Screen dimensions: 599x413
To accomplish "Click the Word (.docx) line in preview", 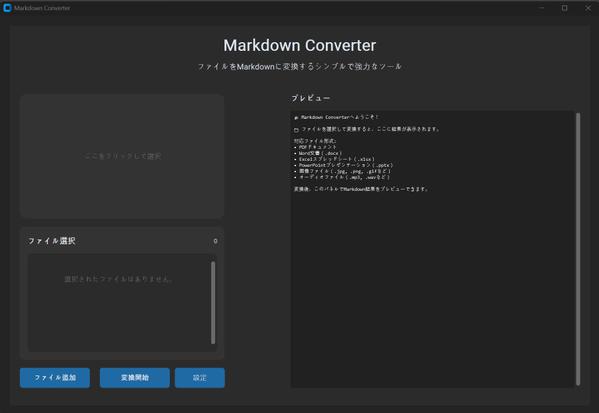I will coord(318,153).
